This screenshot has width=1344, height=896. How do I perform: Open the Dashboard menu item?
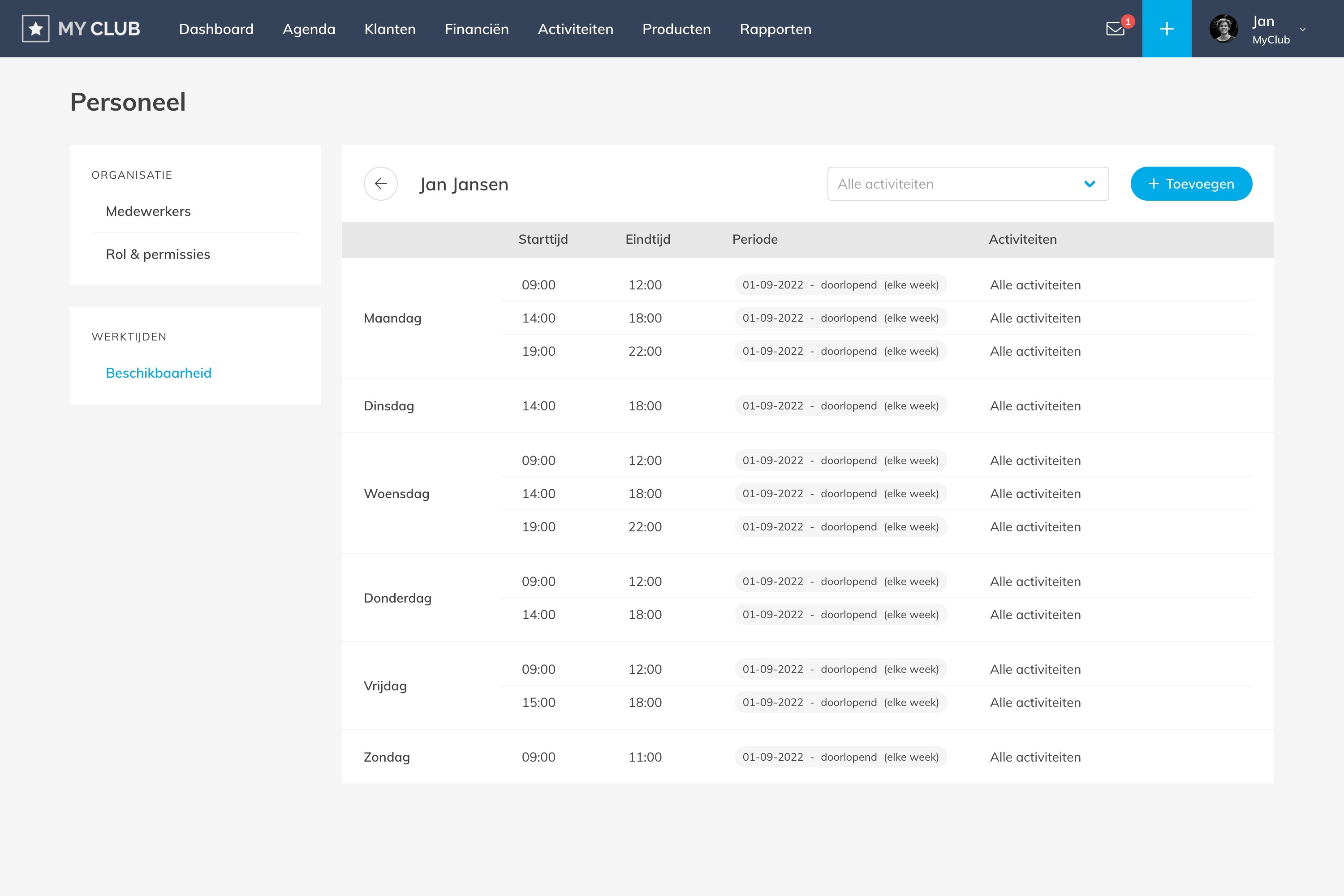216,29
